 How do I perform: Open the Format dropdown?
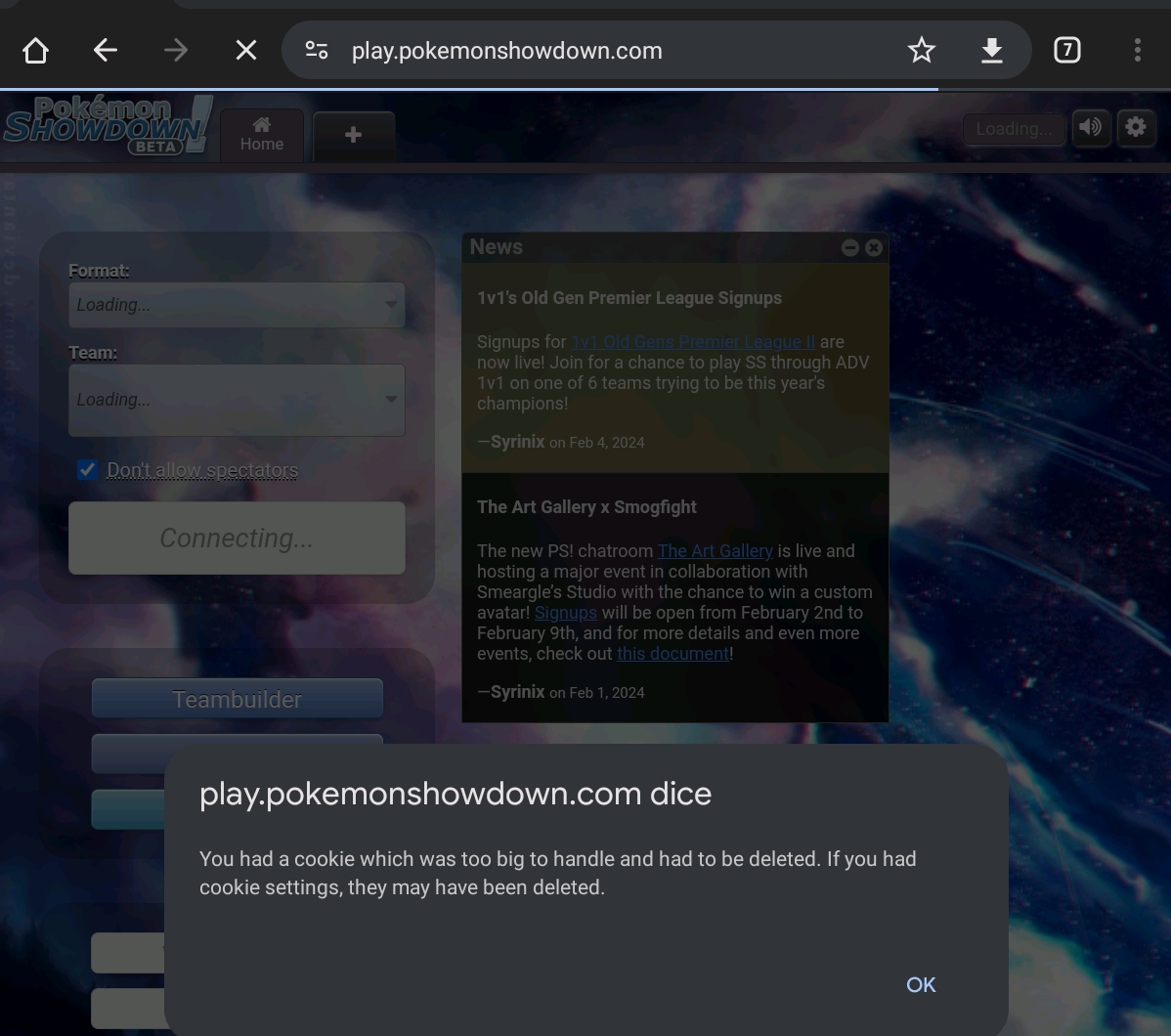(x=237, y=305)
